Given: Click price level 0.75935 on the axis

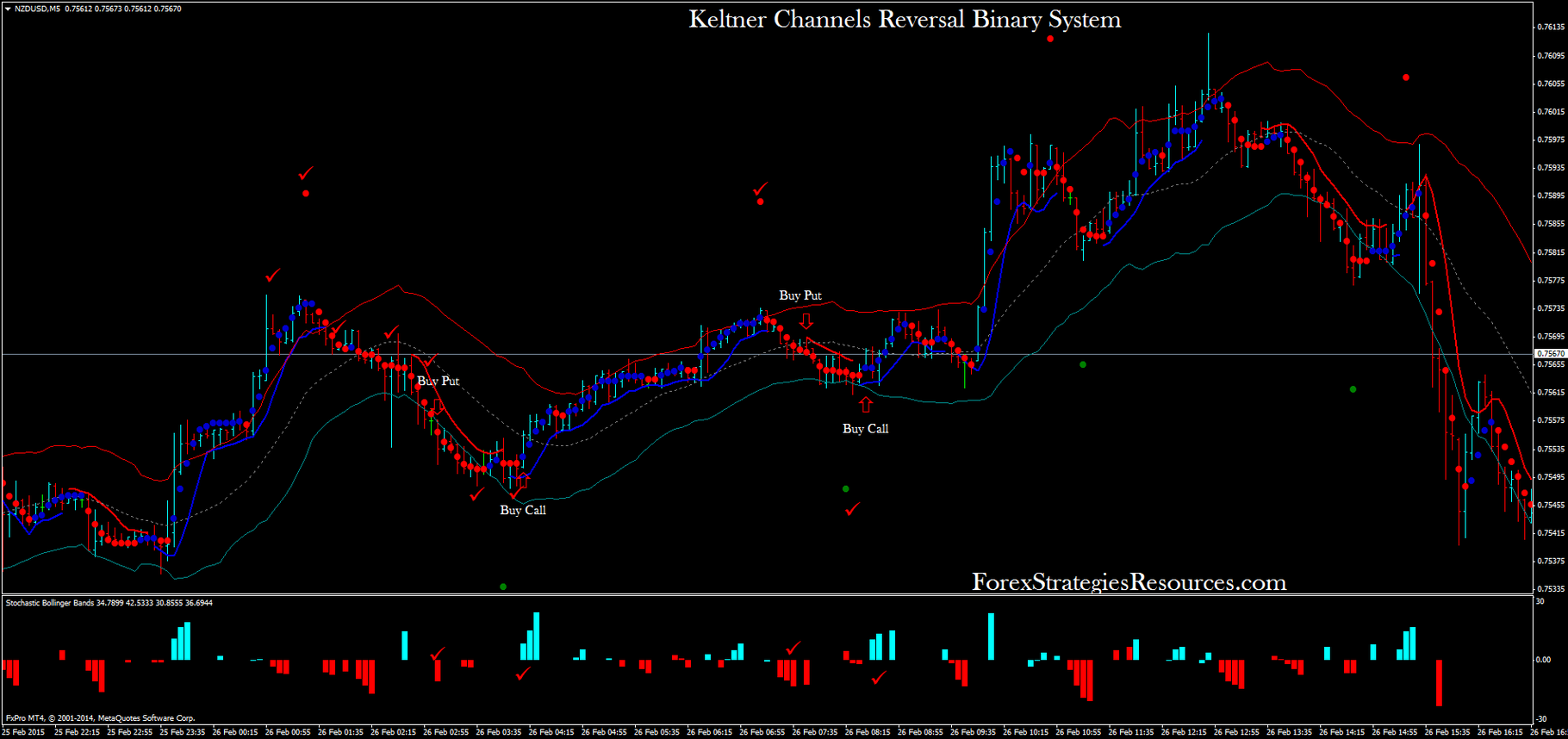Looking at the screenshot, I should pyautogui.click(x=1551, y=168).
